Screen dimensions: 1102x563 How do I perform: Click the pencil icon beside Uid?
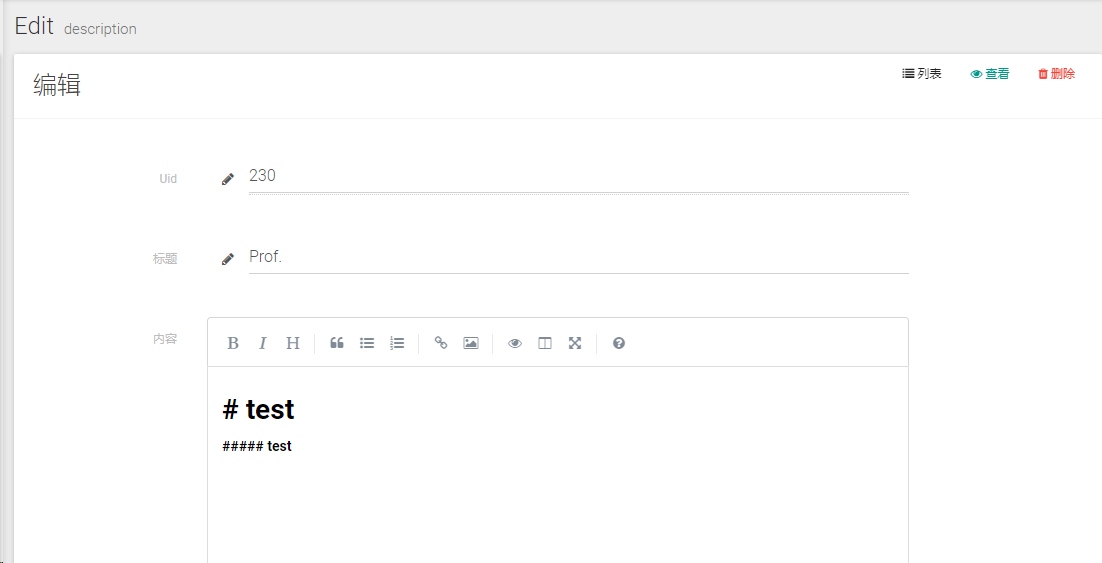point(228,179)
